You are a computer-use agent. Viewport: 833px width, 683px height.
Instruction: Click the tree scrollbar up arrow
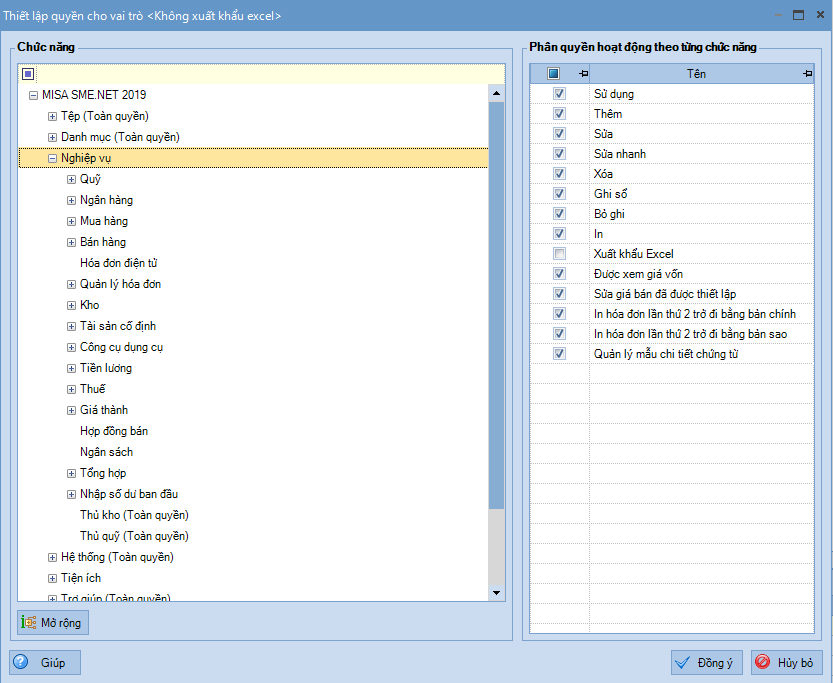click(x=496, y=93)
